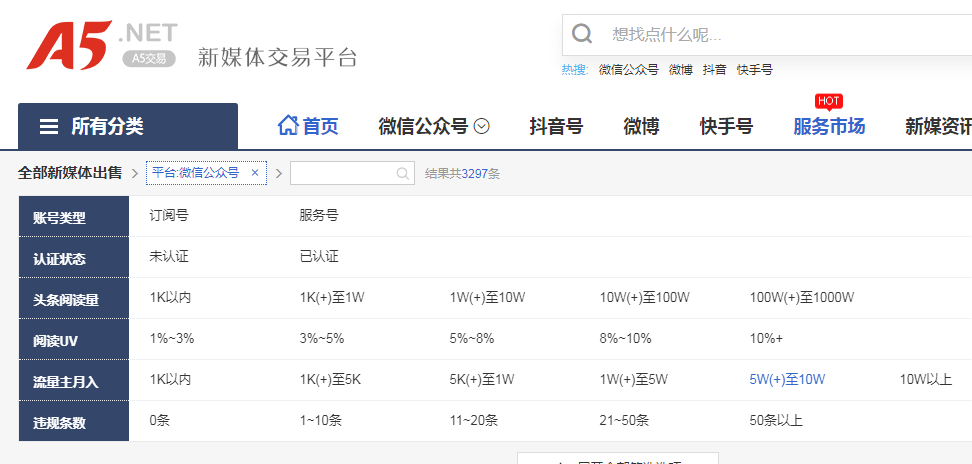
Task: Remove the 平台:微信公众号 filter tag
Action: coord(255,173)
